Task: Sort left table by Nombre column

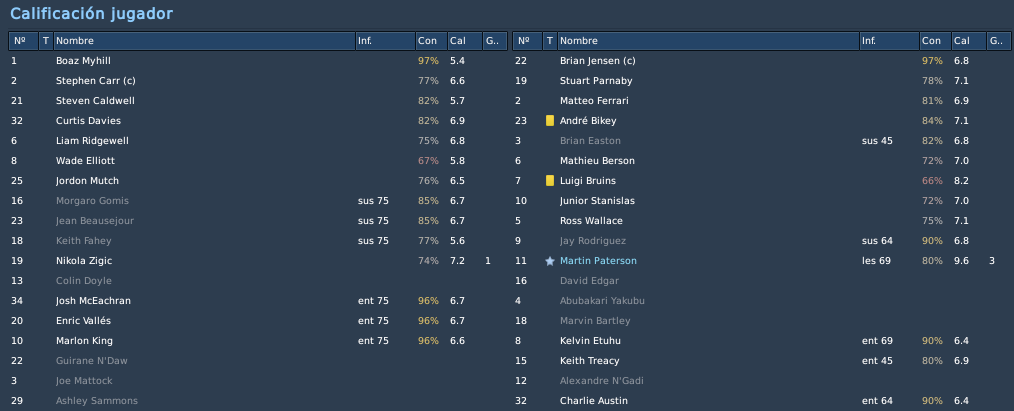Action: (204, 41)
